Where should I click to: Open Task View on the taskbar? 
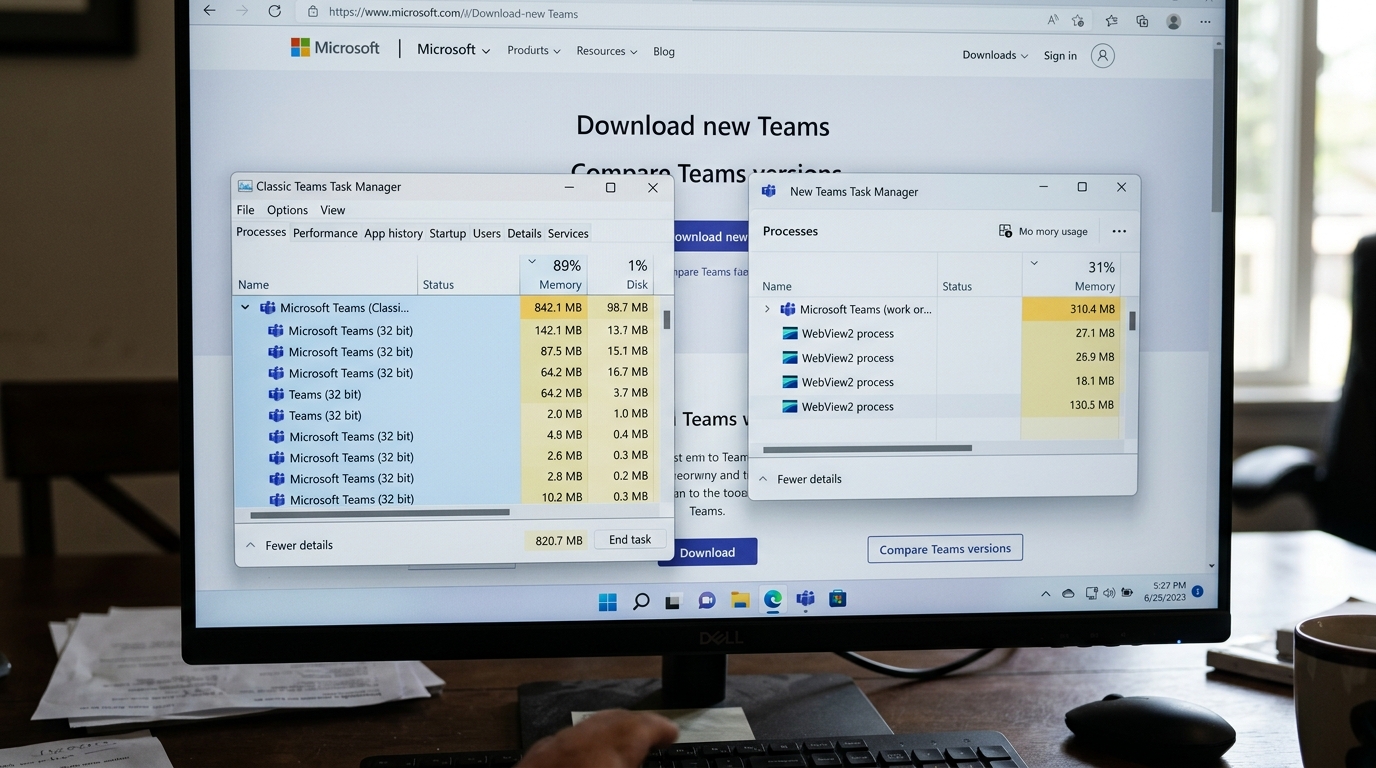674,601
